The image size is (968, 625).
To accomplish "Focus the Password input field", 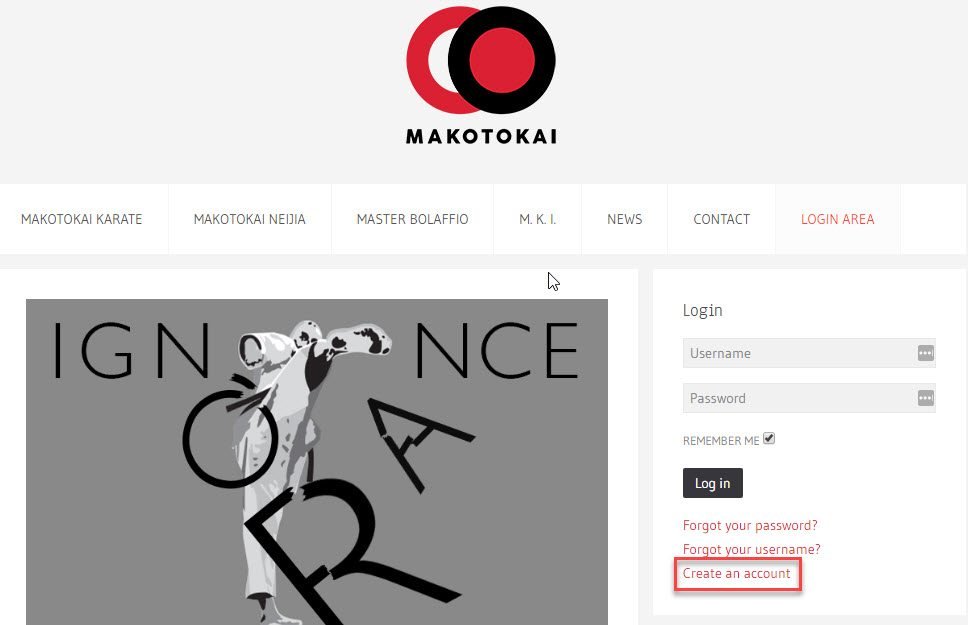I will (809, 398).
